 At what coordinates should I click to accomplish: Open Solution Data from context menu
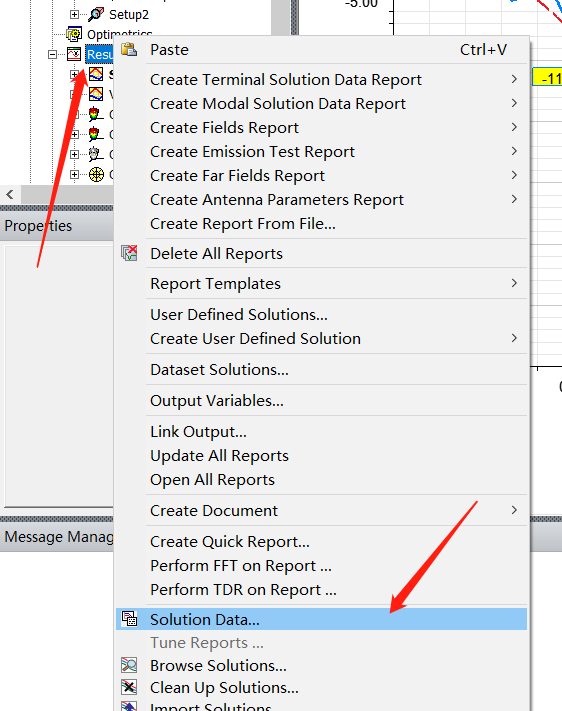(322, 619)
